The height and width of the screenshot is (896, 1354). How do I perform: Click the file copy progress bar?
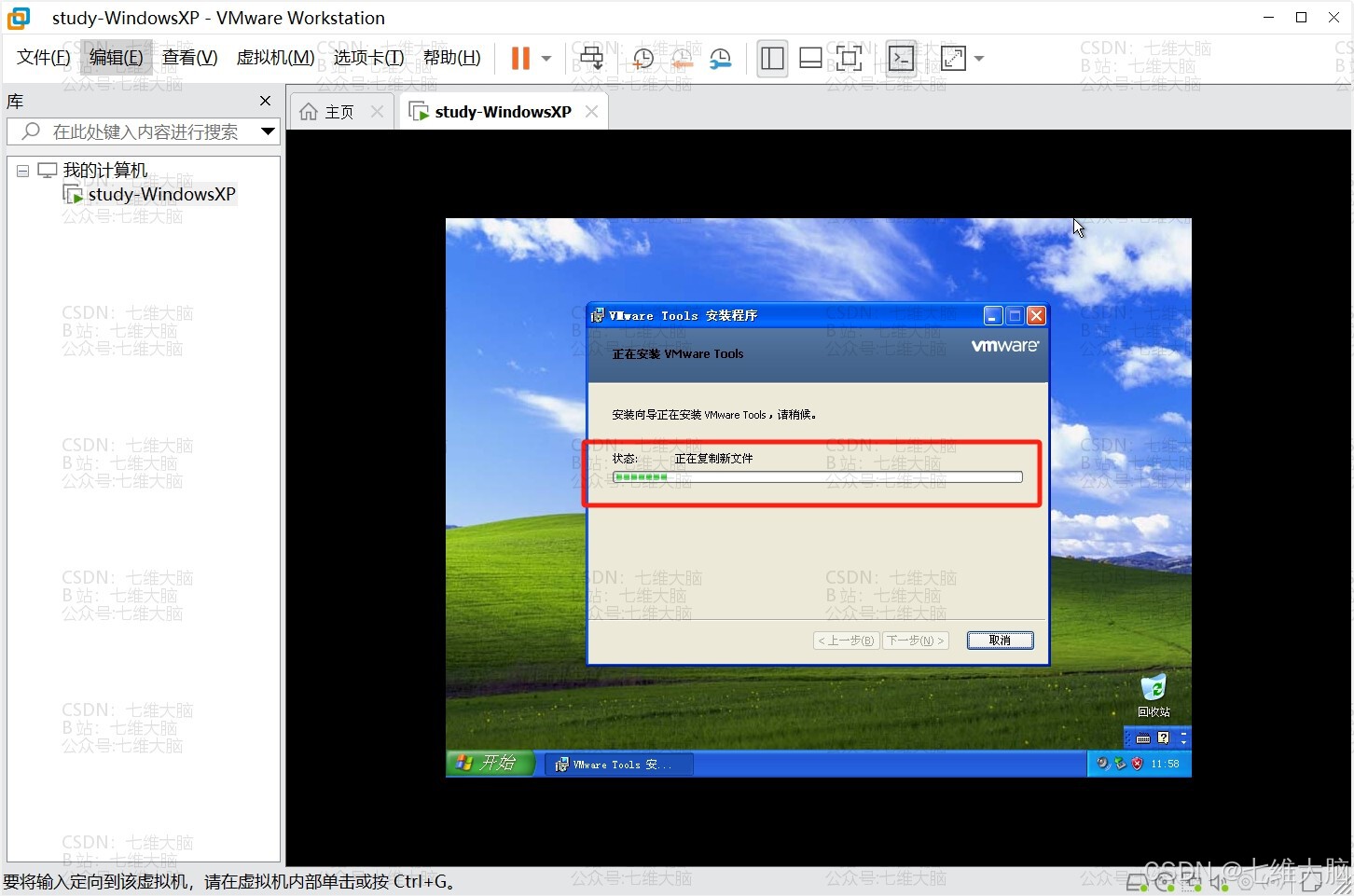(817, 477)
